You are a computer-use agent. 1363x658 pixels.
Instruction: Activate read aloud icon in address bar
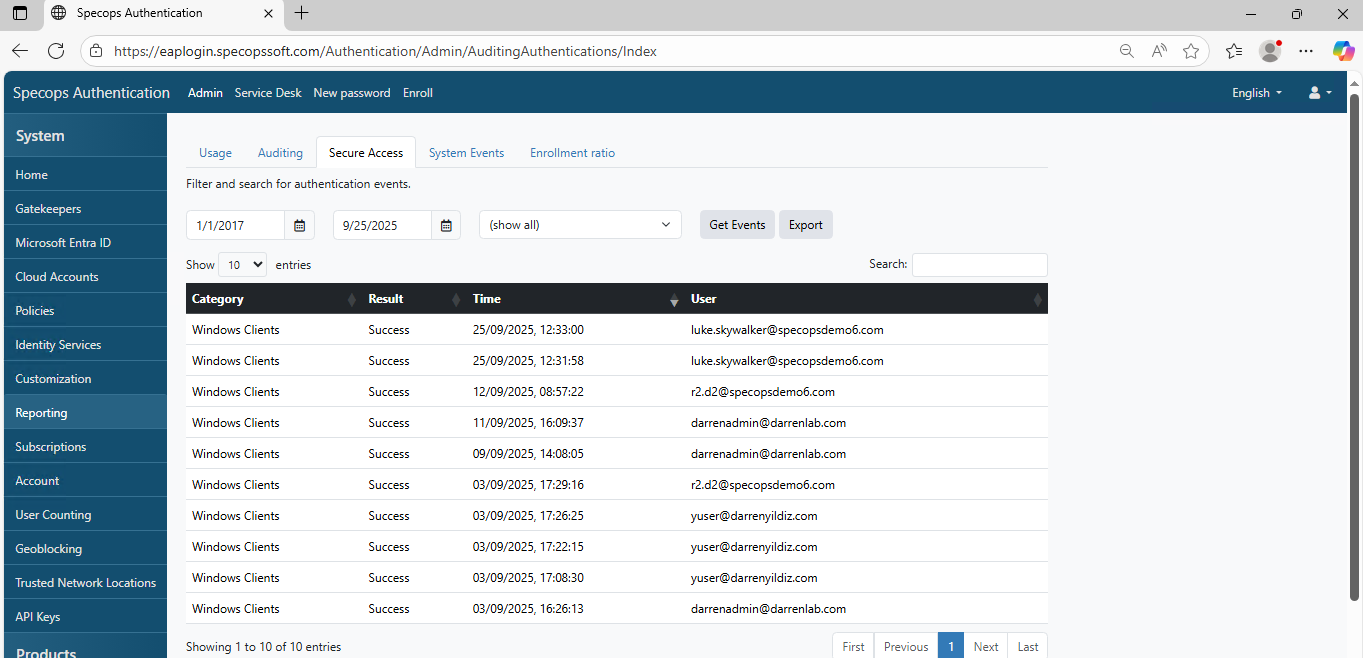click(x=1158, y=50)
